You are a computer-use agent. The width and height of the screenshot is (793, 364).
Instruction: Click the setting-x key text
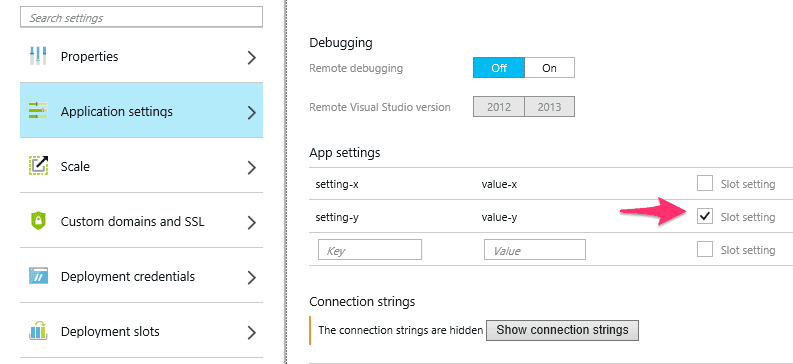coord(337,184)
